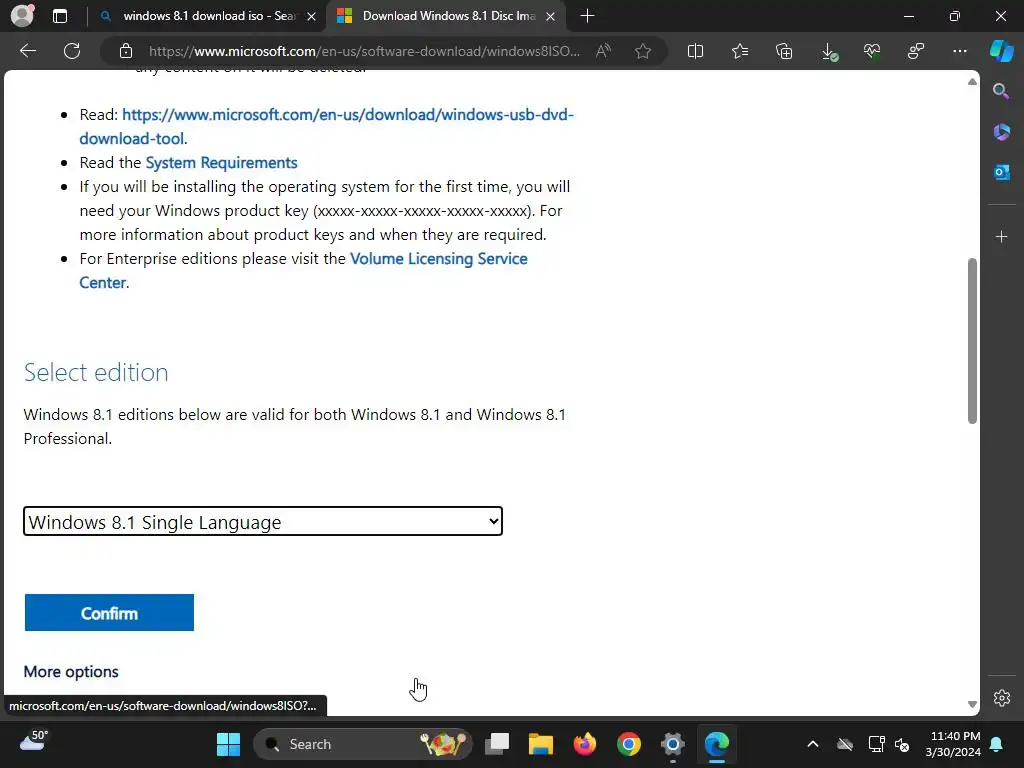Select the Download Windows 8.1 Disc Image tab

pos(446,16)
